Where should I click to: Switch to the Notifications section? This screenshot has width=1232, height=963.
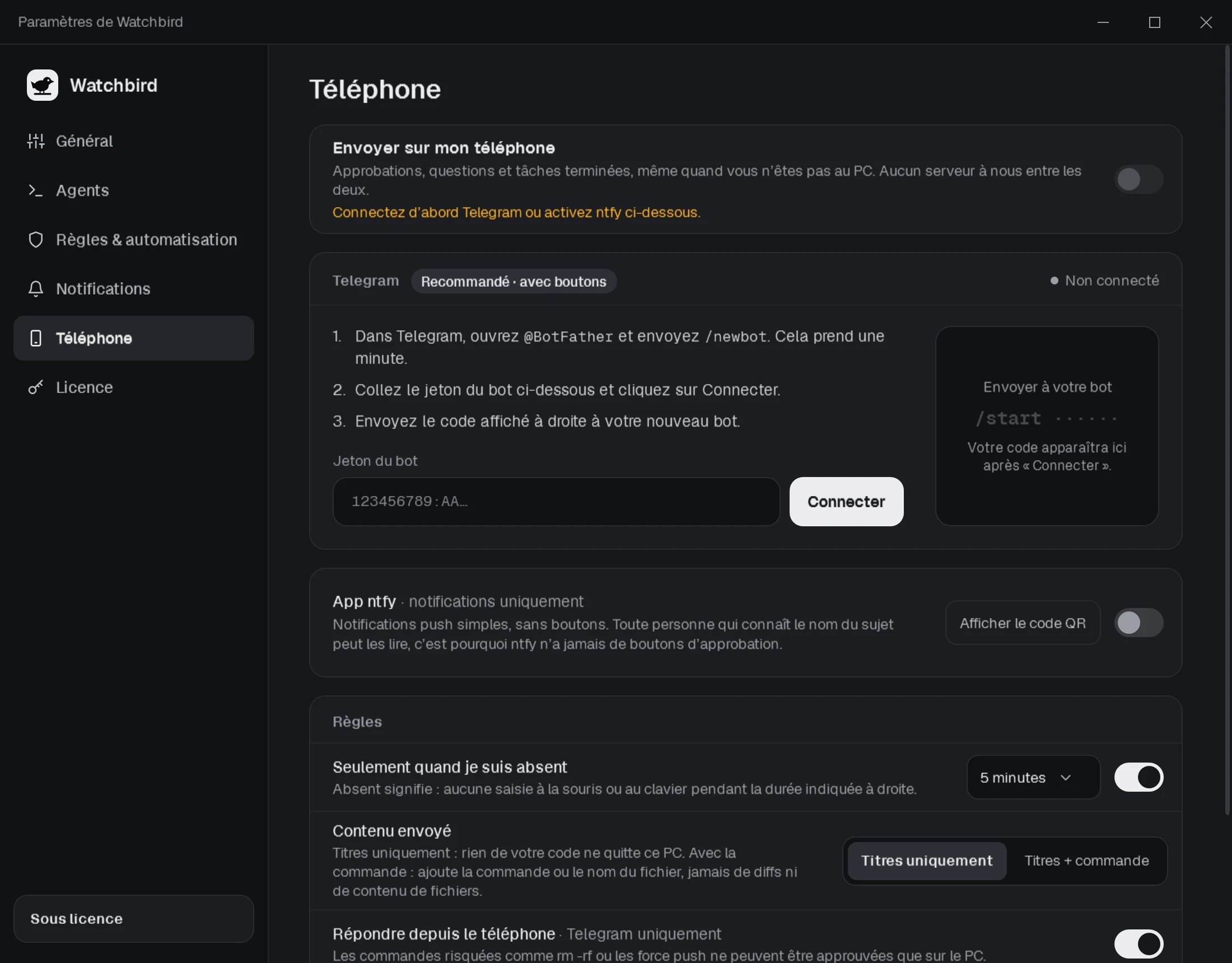pyautogui.click(x=134, y=289)
